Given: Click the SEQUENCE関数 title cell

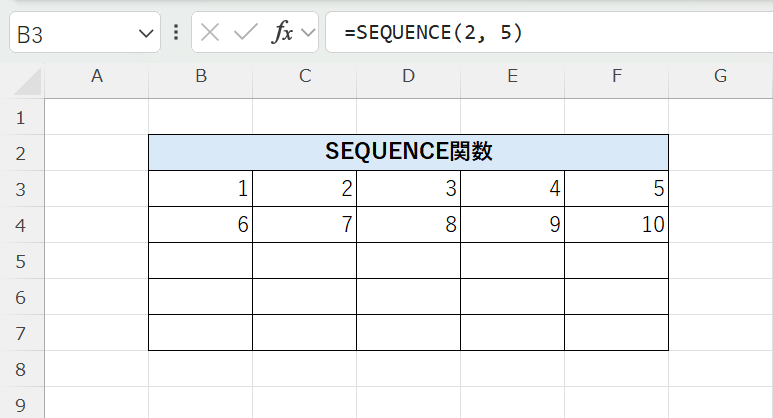Looking at the screenshot, I should (408, 153).
